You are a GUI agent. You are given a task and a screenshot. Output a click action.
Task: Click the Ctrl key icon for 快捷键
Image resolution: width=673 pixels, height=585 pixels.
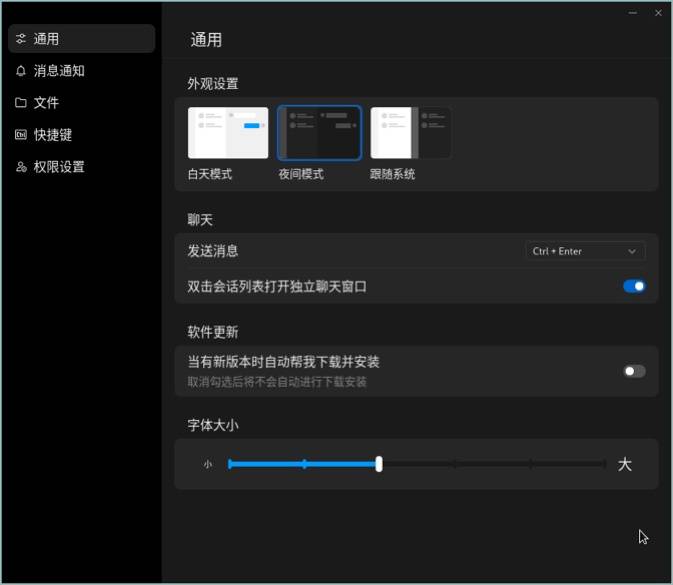[x=21, y=135]
